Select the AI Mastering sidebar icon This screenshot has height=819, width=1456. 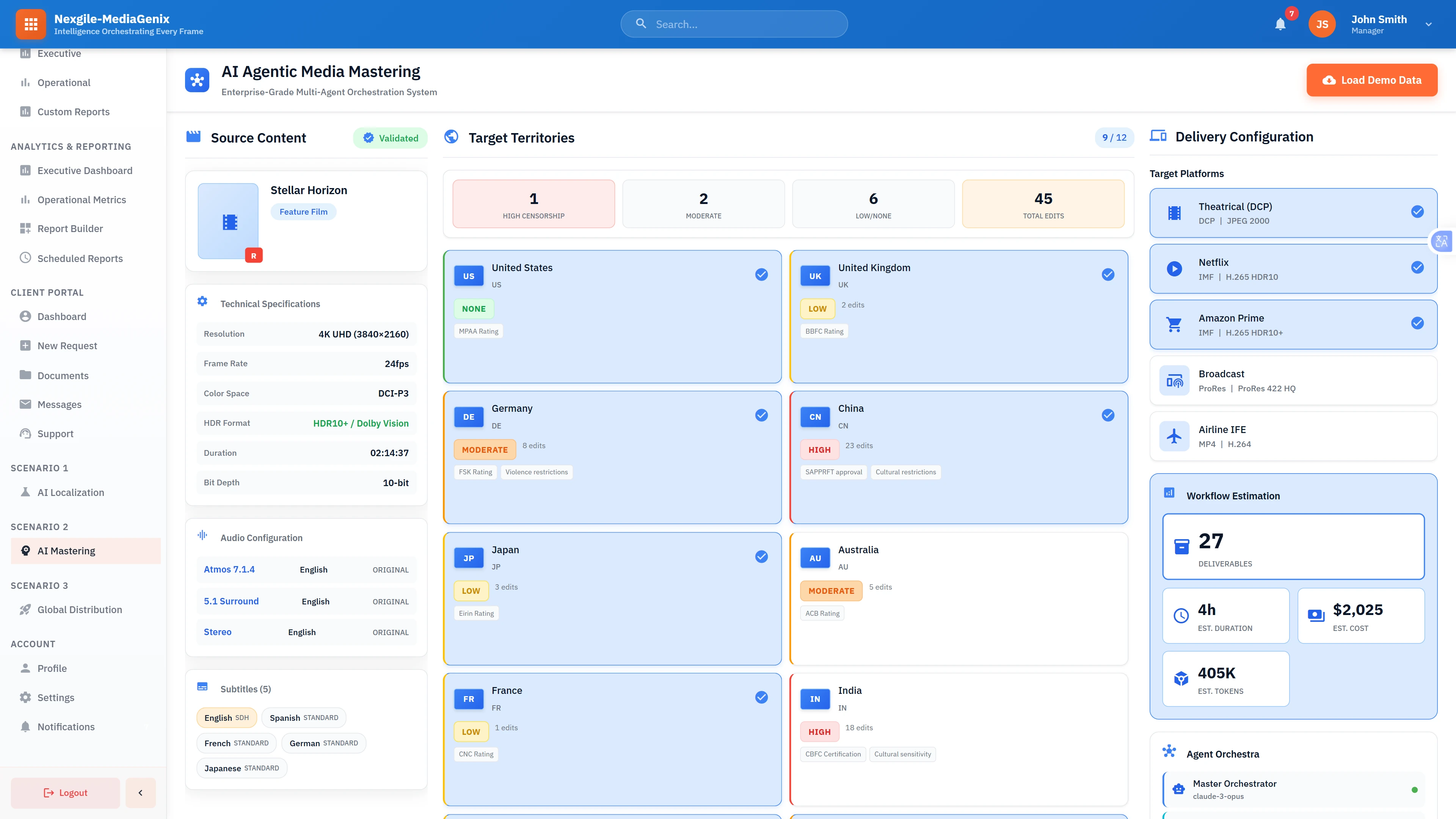[25, 551]
